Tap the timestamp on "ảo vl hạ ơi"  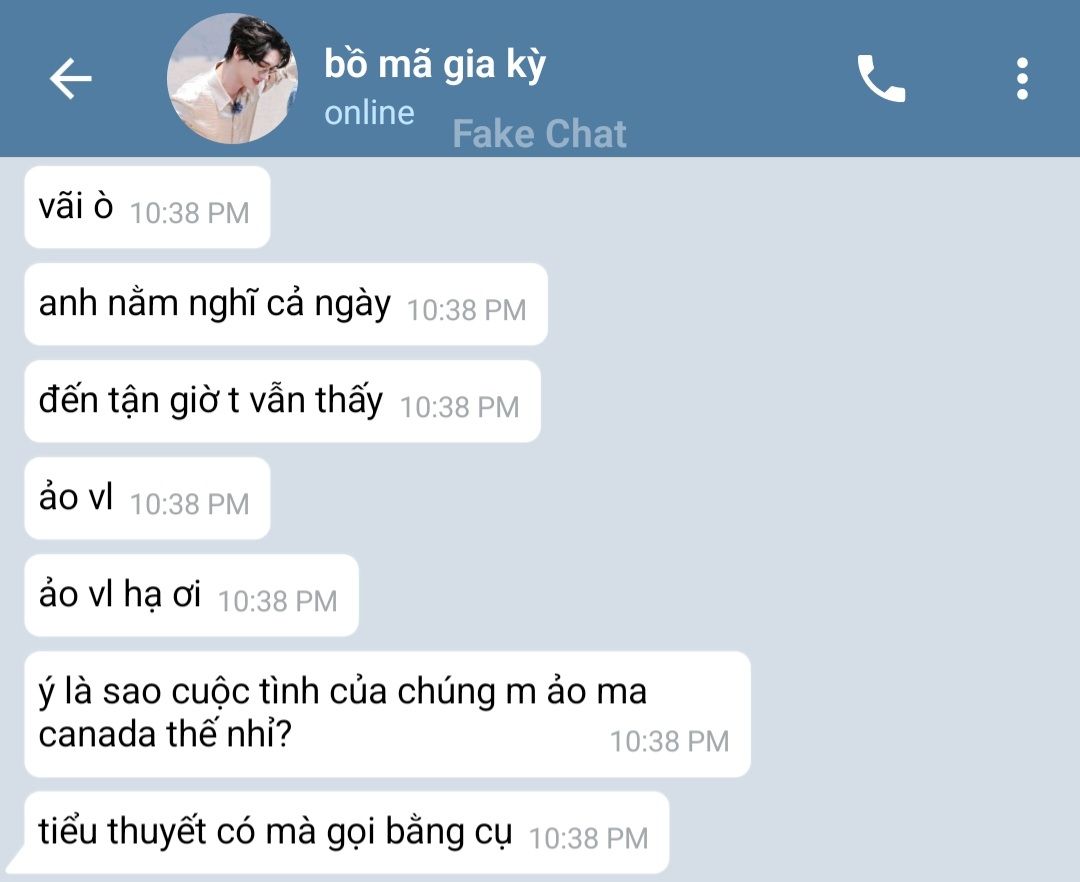278,601
